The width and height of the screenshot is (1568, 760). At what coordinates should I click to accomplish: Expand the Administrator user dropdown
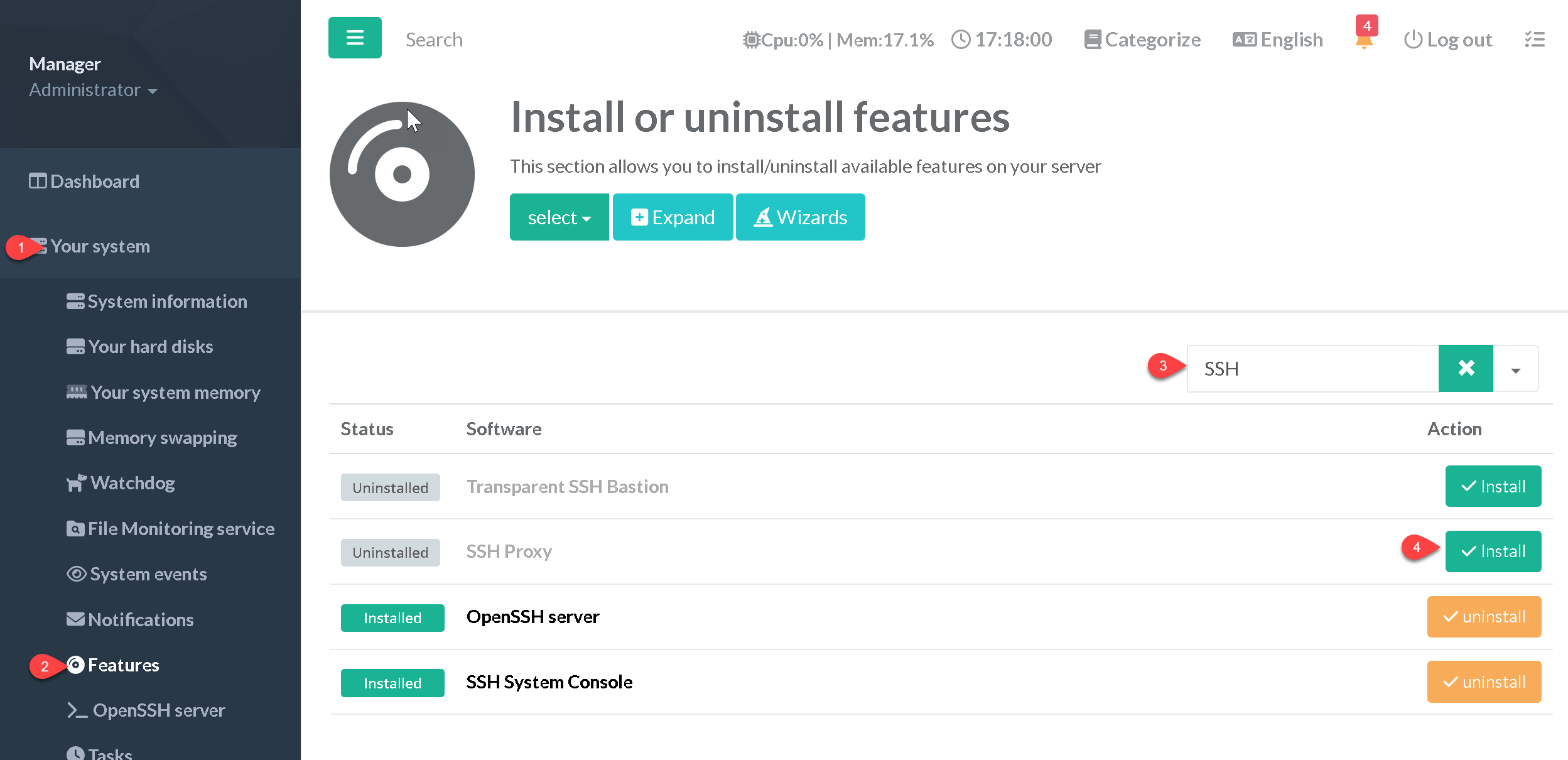93,90
